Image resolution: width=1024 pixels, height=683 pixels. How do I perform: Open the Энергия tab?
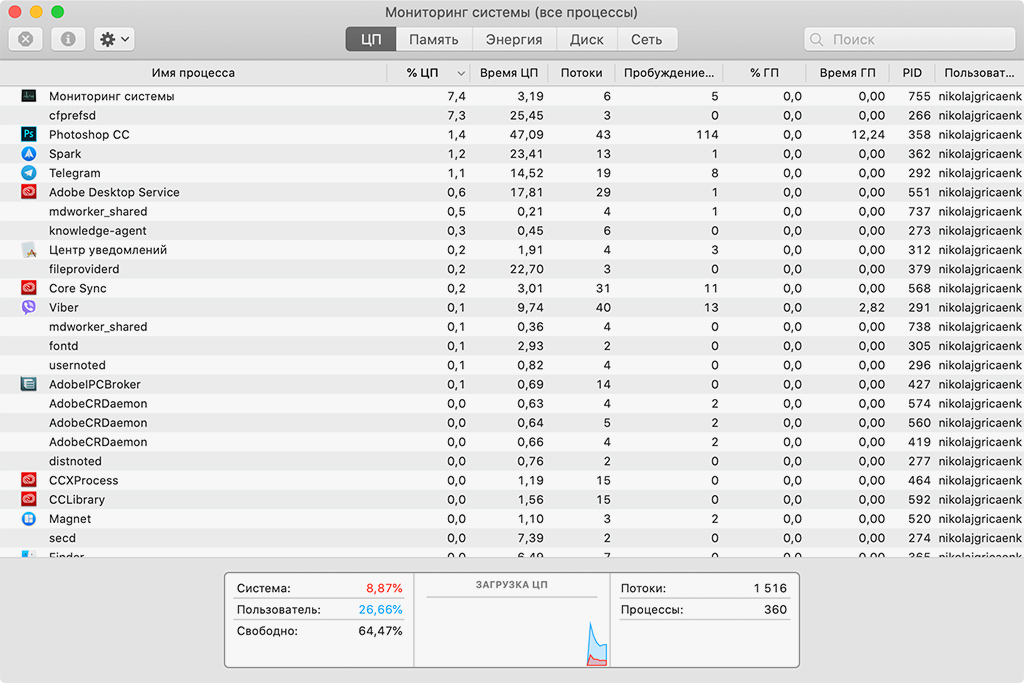pyautogui.click(x=514, y=39)
